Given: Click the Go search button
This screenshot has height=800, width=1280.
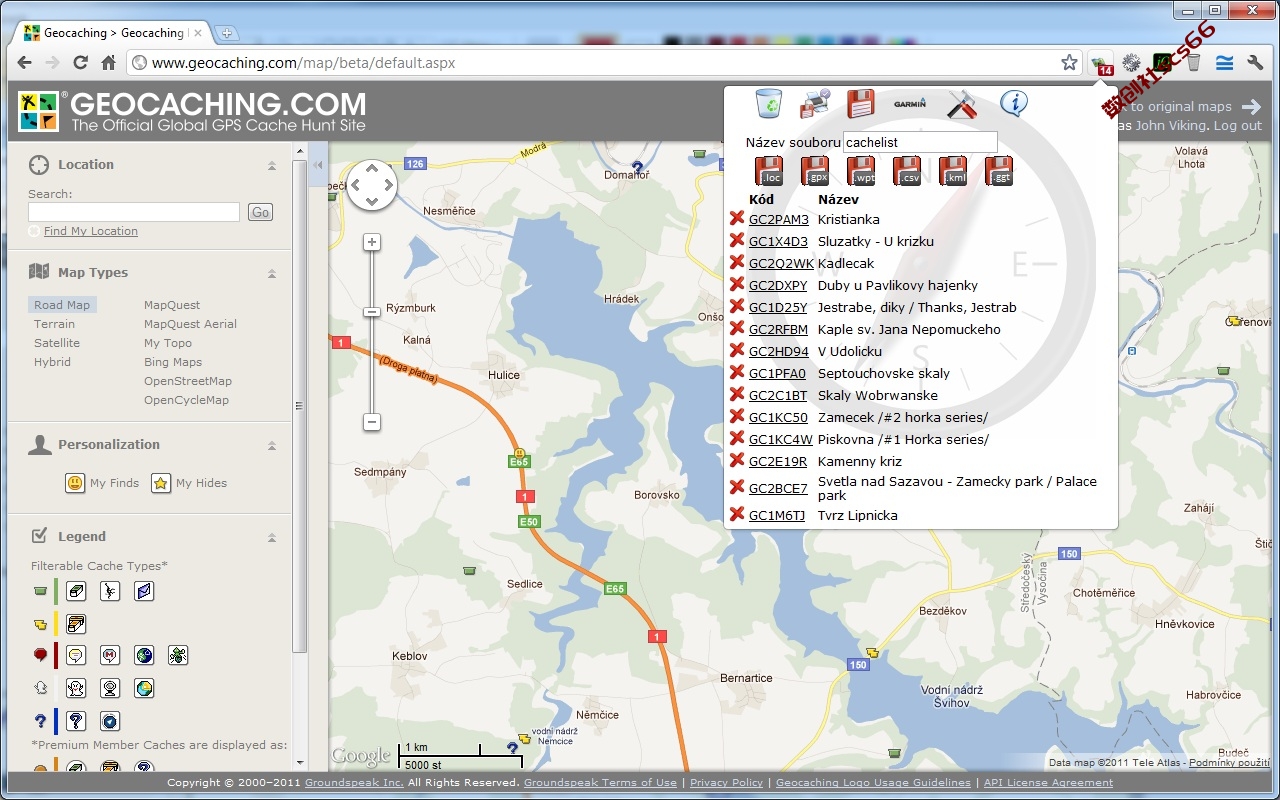Looking at the screenshot, I should [261, 212].
